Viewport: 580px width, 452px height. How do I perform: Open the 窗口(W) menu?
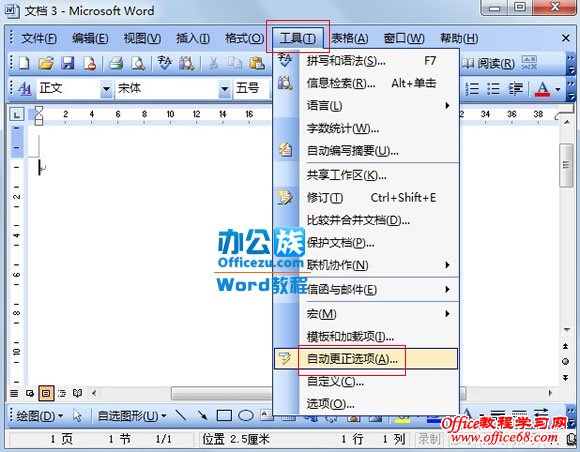click(404, 38)
